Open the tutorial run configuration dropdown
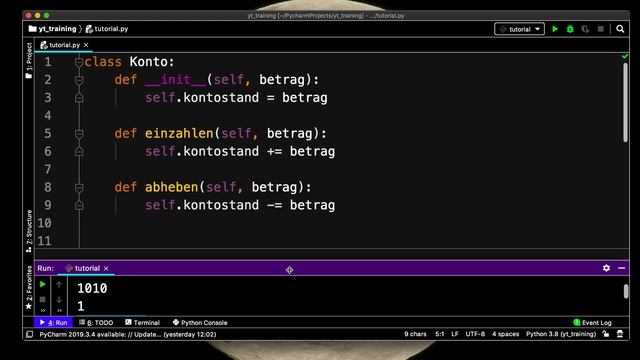Viewport: 640px width, 360px height. (519, 29)
